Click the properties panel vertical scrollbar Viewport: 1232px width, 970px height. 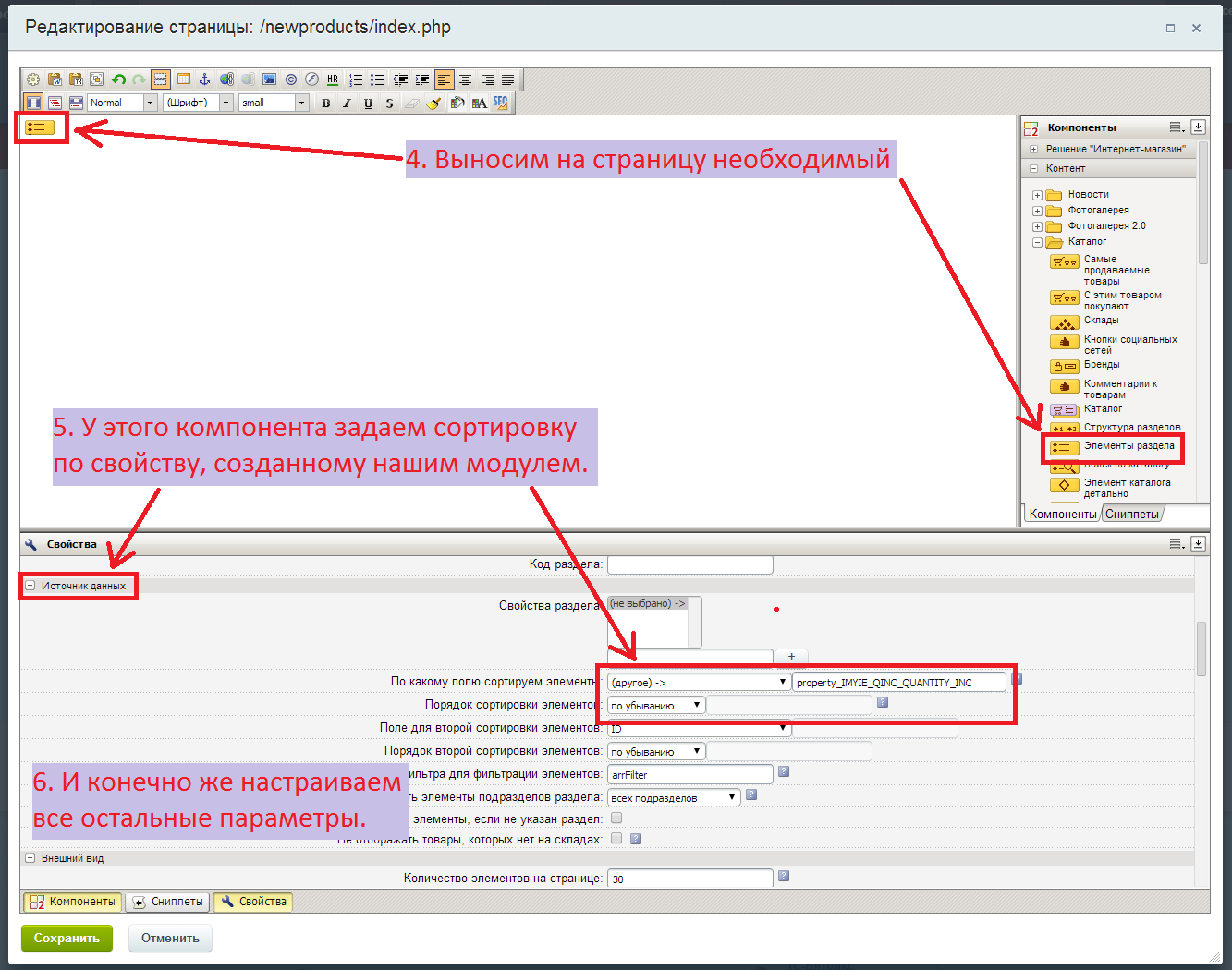1202,649
